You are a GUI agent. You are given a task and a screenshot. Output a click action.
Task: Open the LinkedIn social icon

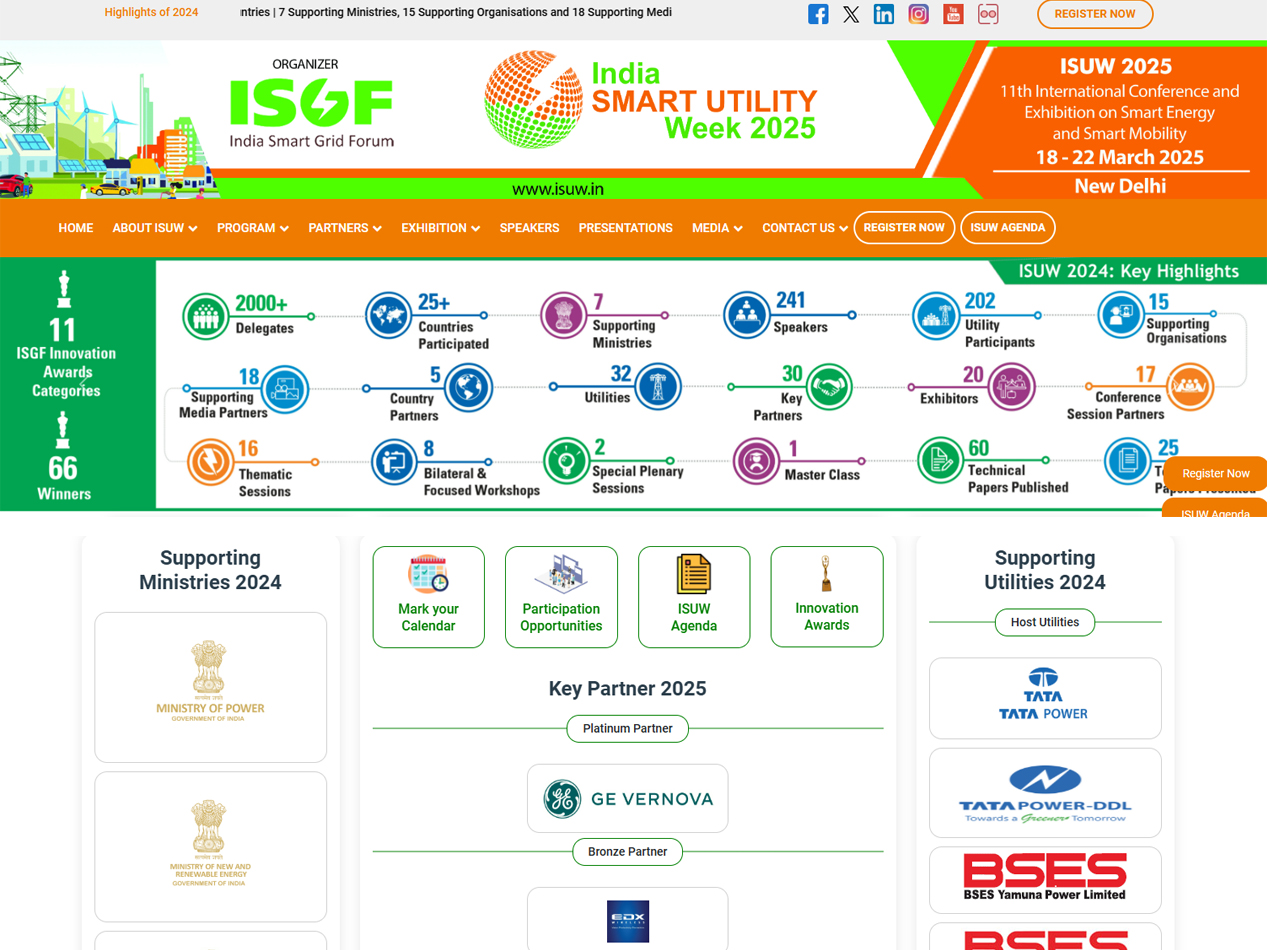884,14
